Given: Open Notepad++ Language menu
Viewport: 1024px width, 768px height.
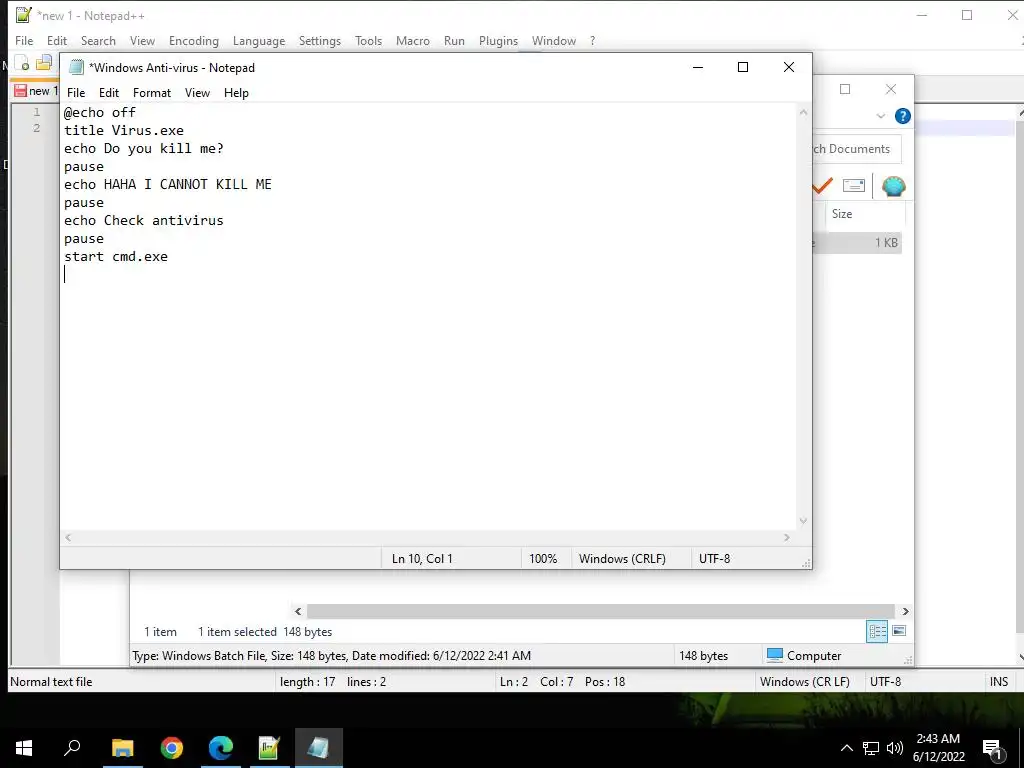Looking at the screenshot, I should (x=259, y=40).
